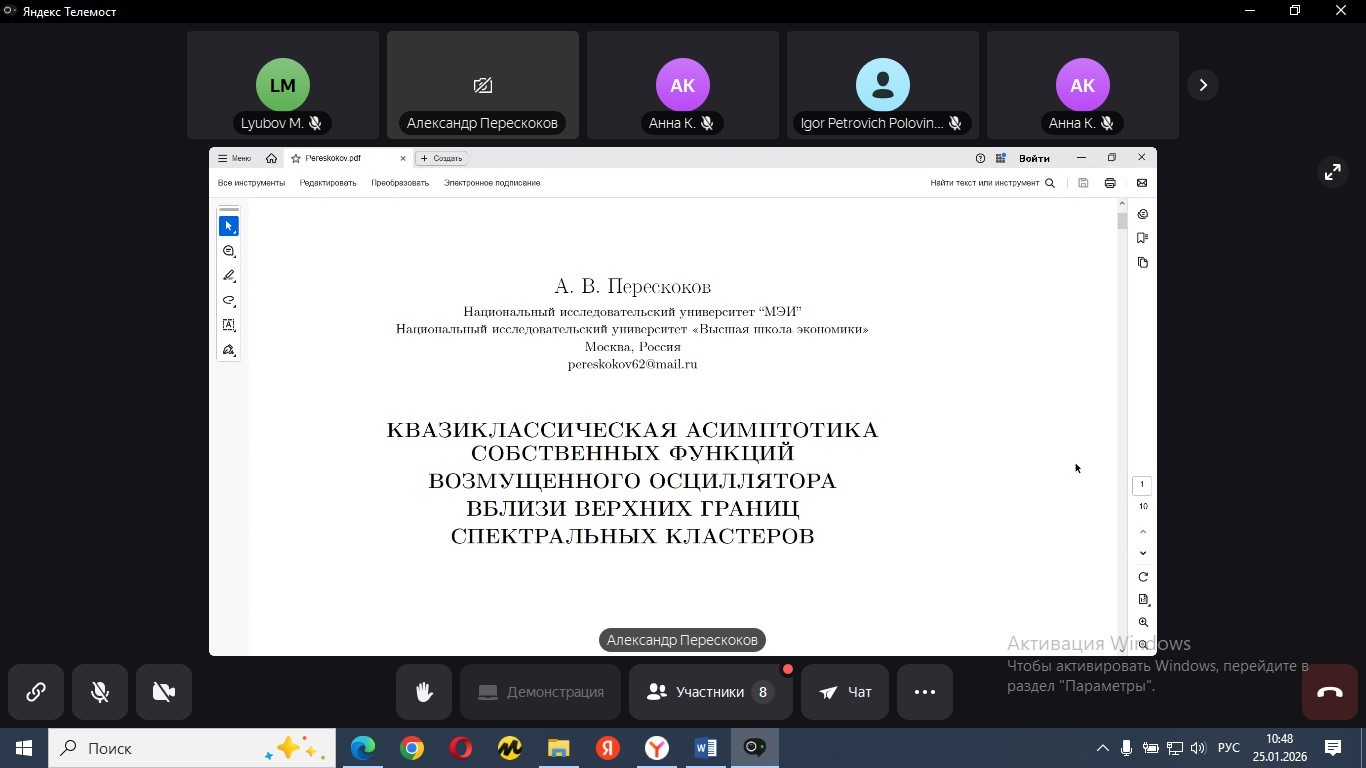Turn on your camera
The width and height of the screenshot is (1366, 768).
[x=163, y=691]
